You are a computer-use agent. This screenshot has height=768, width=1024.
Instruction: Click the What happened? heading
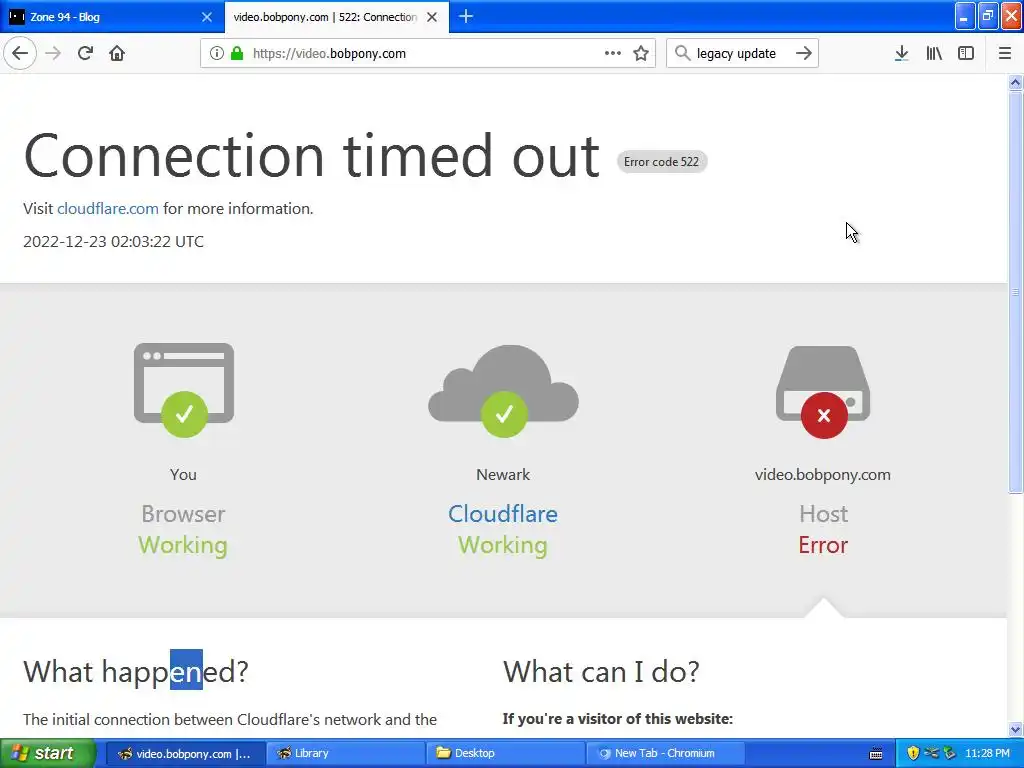136,671
